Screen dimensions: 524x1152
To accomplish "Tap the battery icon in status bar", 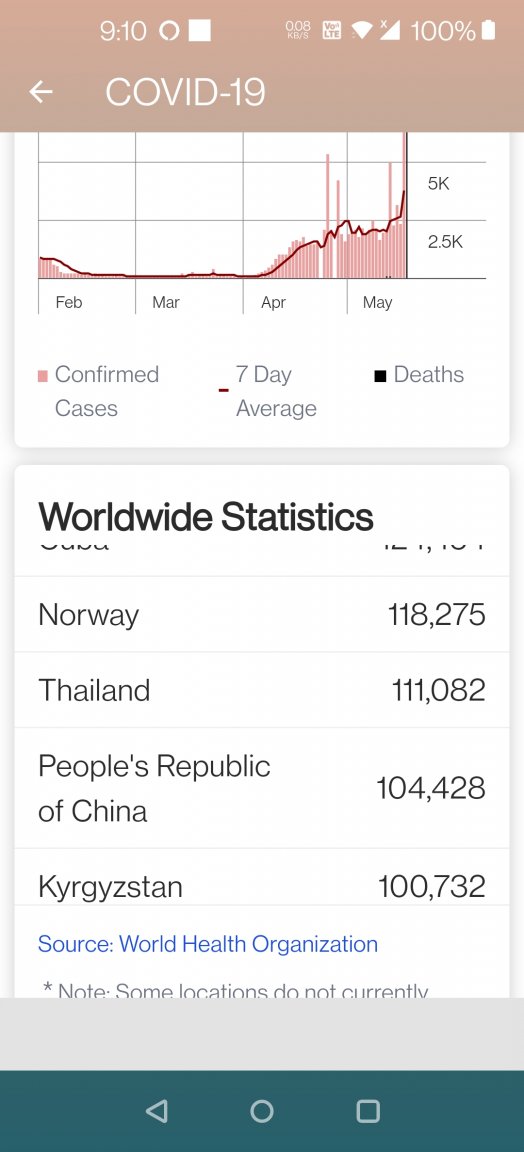I will (489, 30).
